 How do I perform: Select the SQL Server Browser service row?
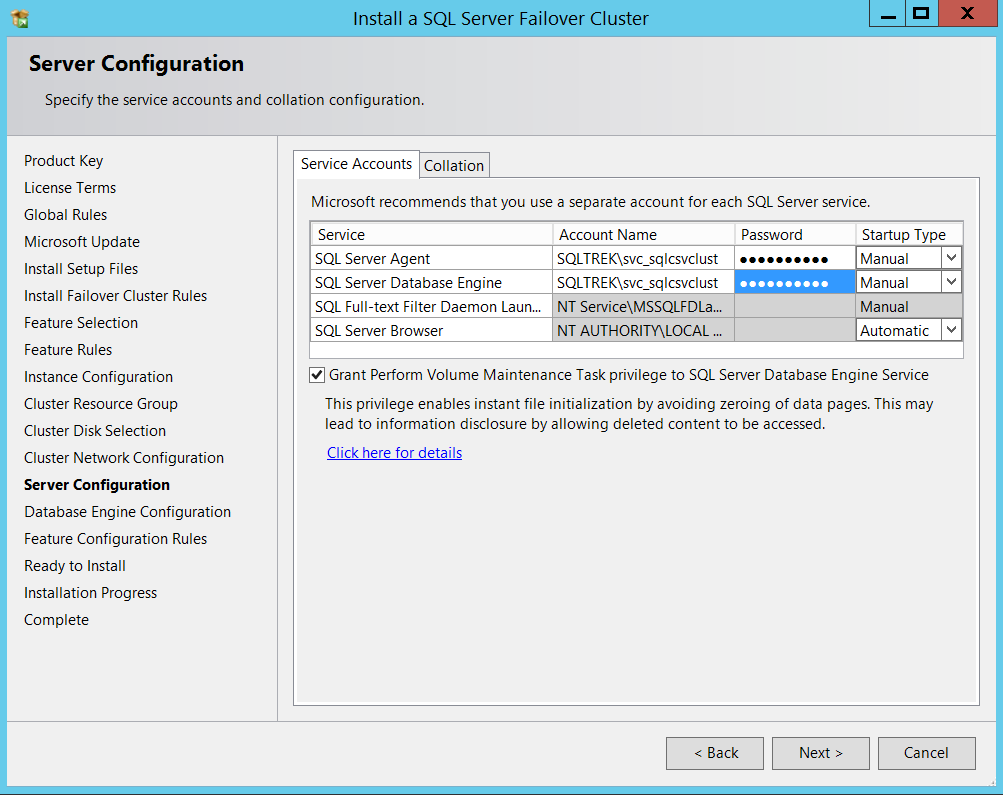coord(430,330)
